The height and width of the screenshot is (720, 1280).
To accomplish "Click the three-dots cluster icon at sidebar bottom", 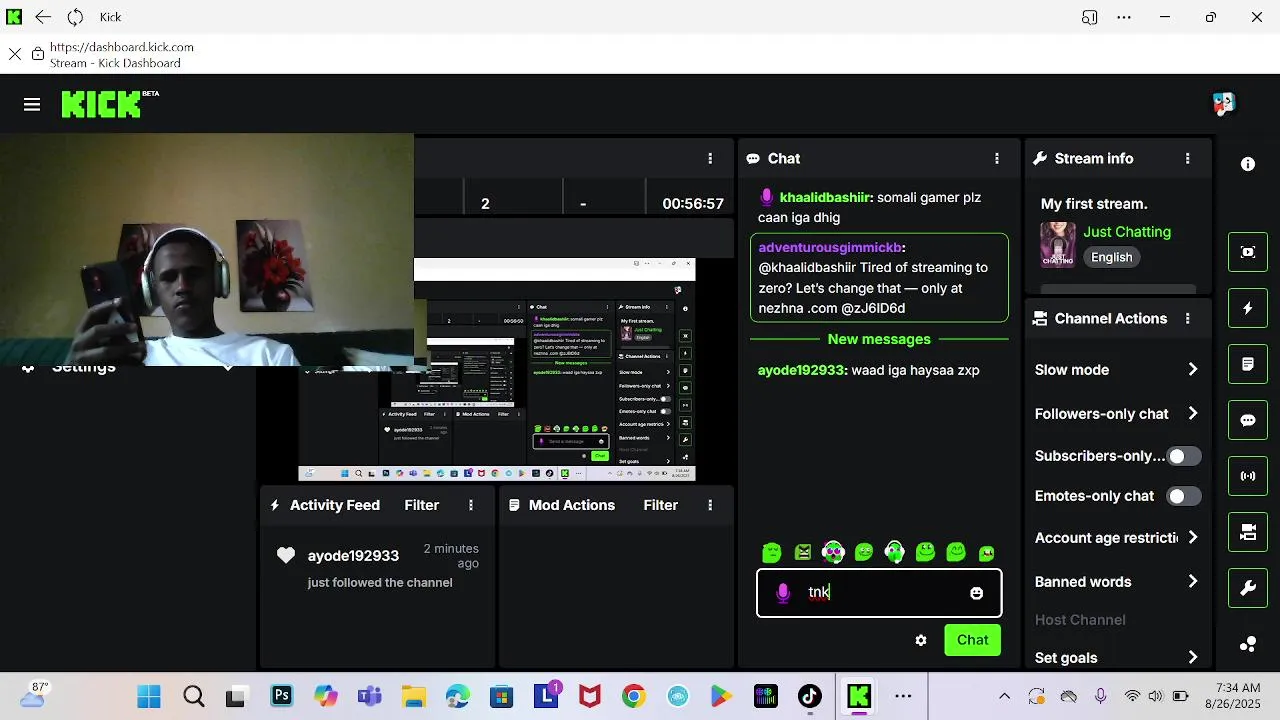I will pyautogui.click(x=1248, y=644).
